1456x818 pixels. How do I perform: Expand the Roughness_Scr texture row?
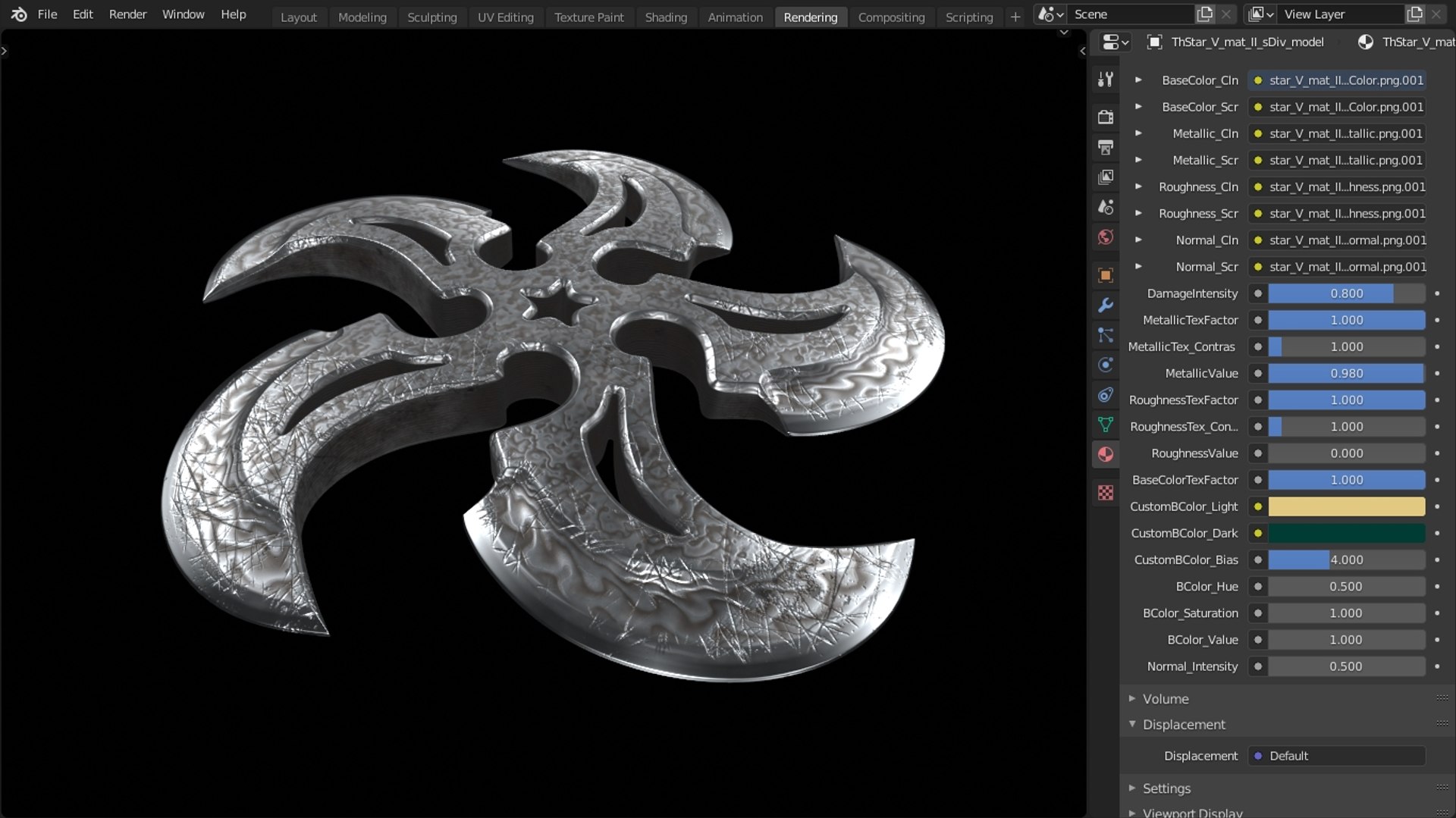click(1138, 213)
